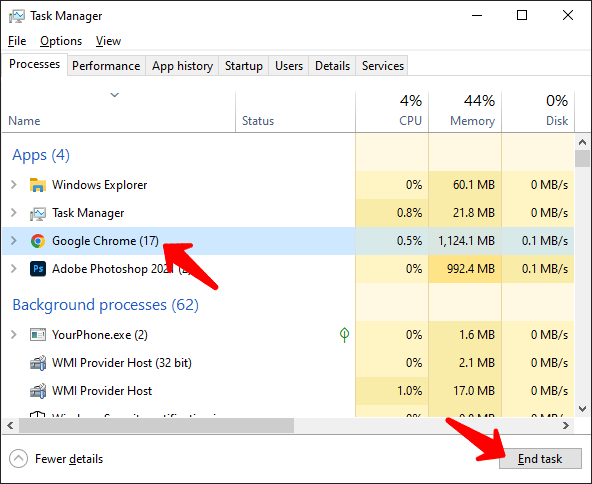Click the vertical scrollbar up arrow
The width and height of the screenshot is (592, 484).
coord(583,142)
